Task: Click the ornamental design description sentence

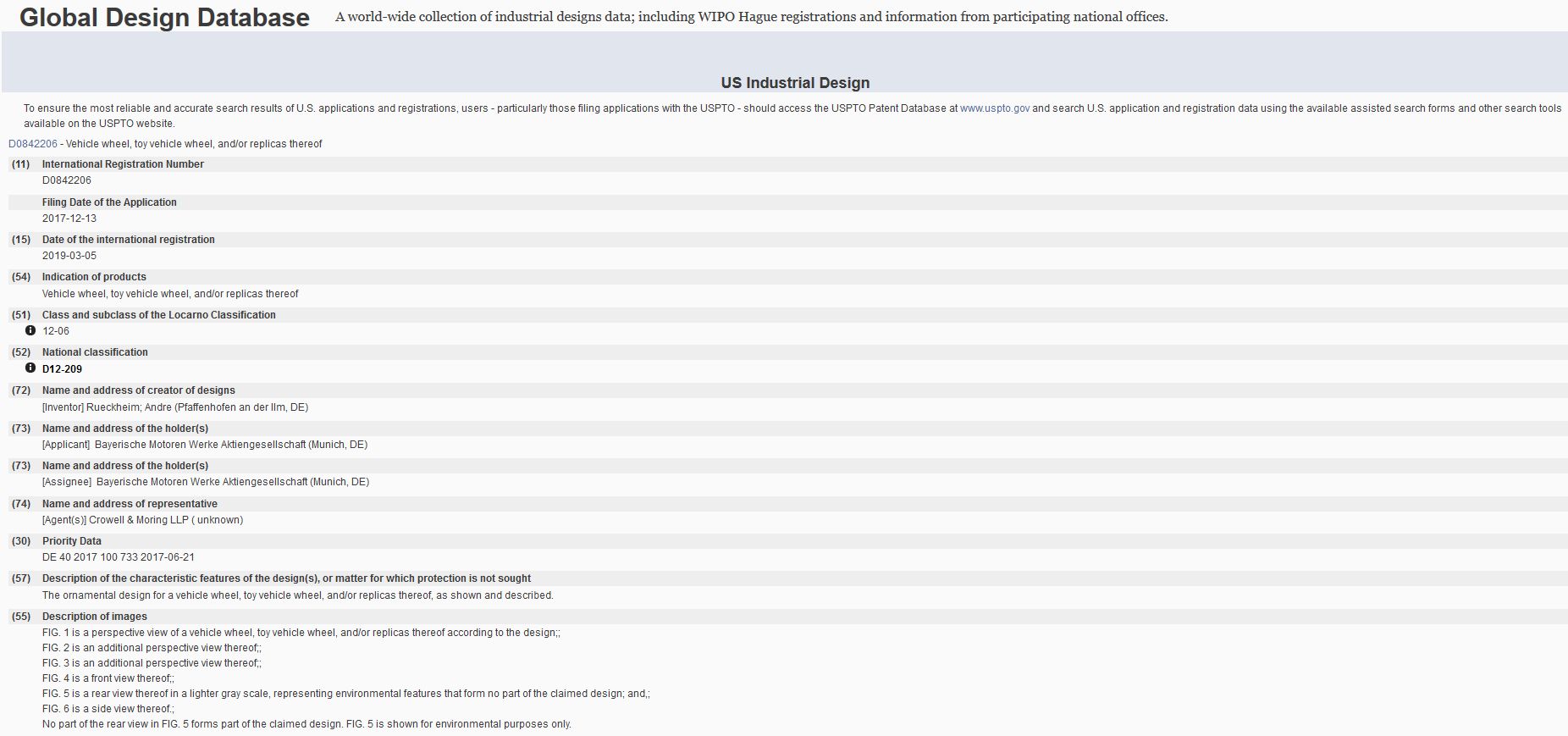Action: (x=298, y=595)
